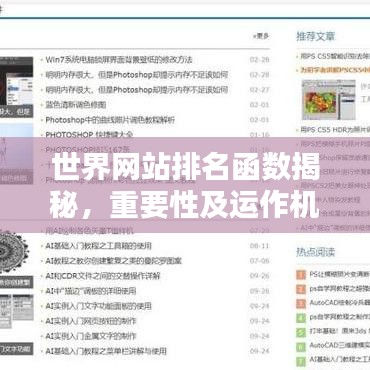Open Photoshop中的曲线照片调色教程解析 link
Viewport: 370px width, 370px height.
(110, 120)
